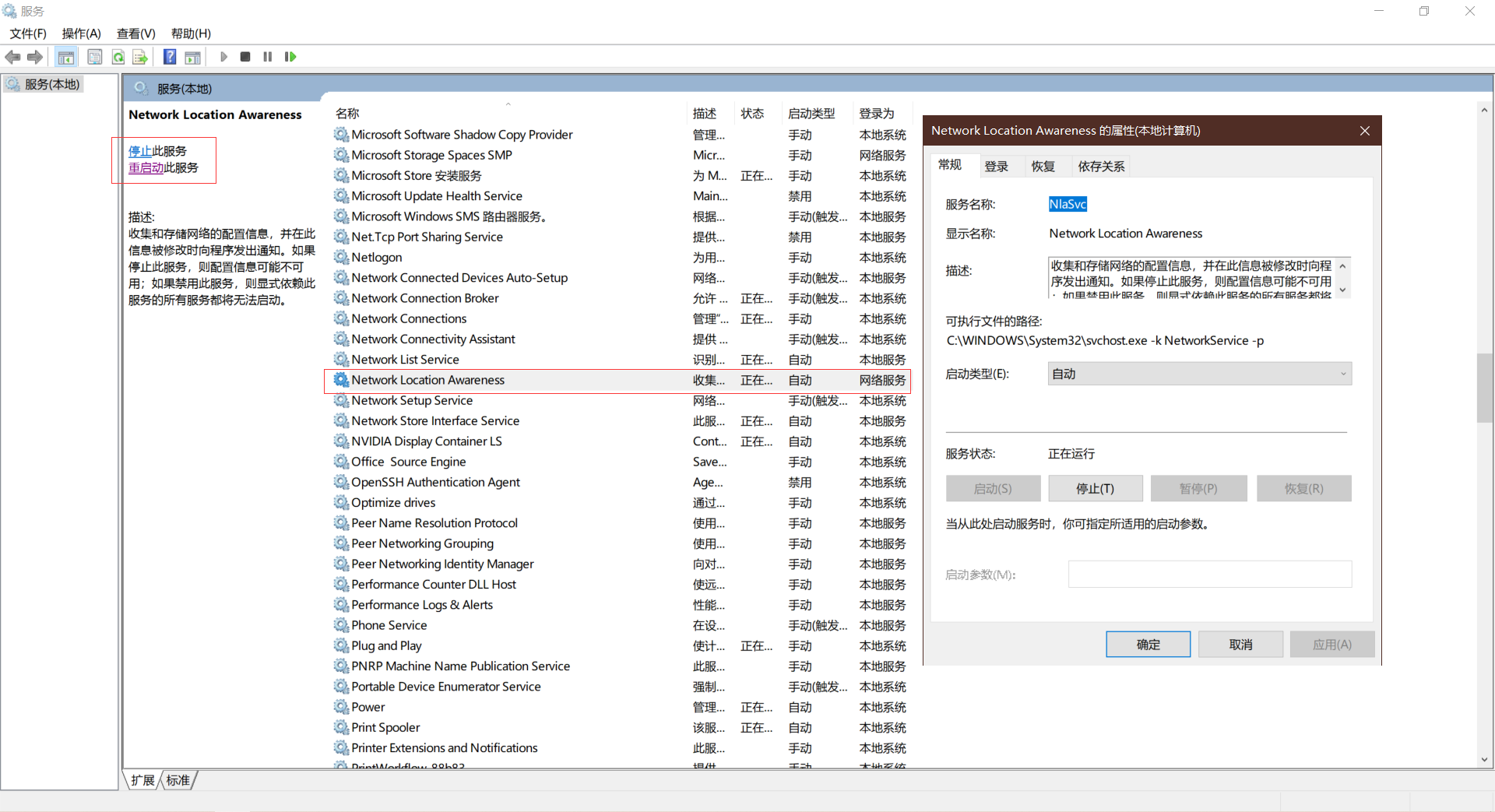Stop the selected service using the stop icon
The image size is (1495, 812).
click(245, 56)
